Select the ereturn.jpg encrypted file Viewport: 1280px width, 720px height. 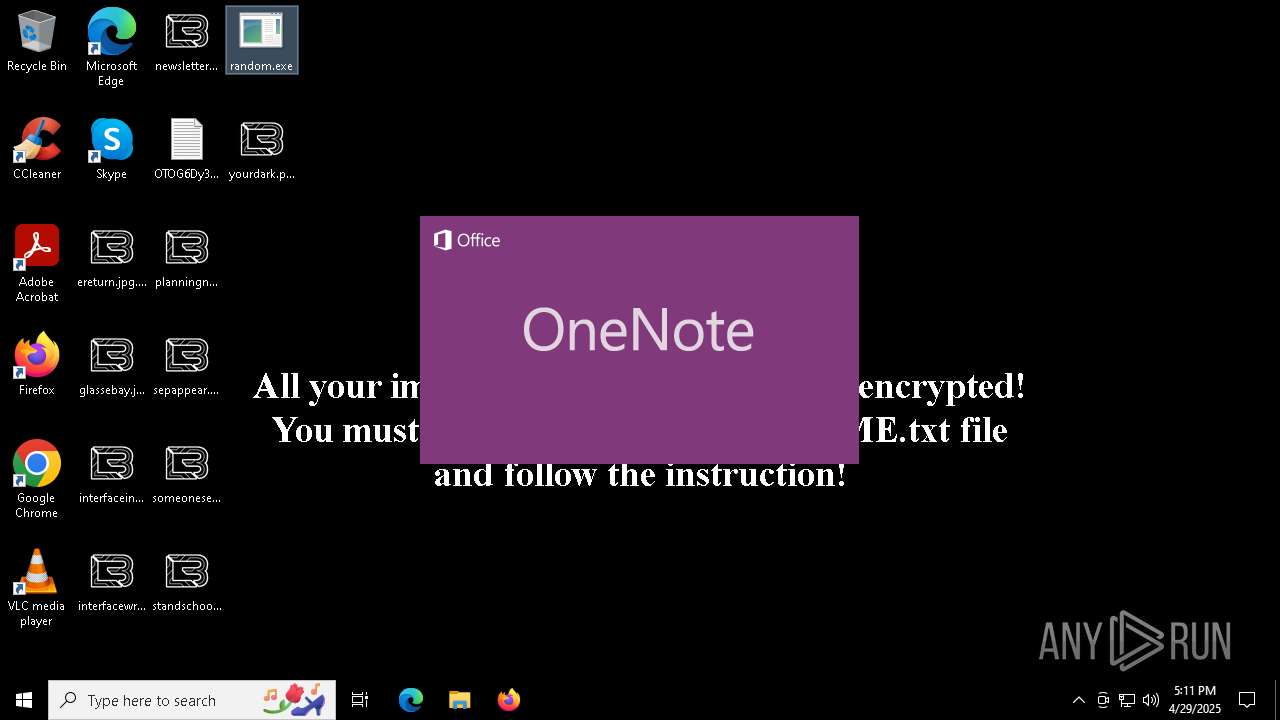pos(111,256)
